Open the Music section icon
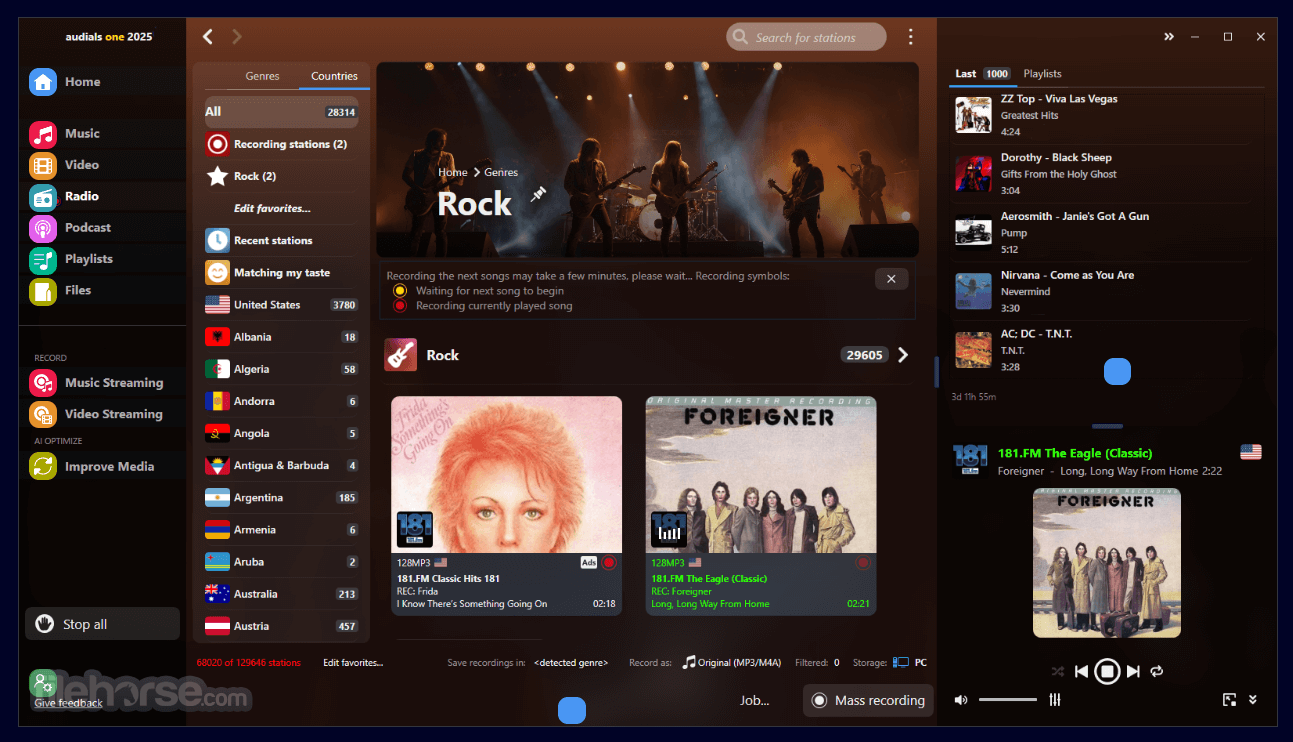 pyautogui.click(x=43, y=134)
